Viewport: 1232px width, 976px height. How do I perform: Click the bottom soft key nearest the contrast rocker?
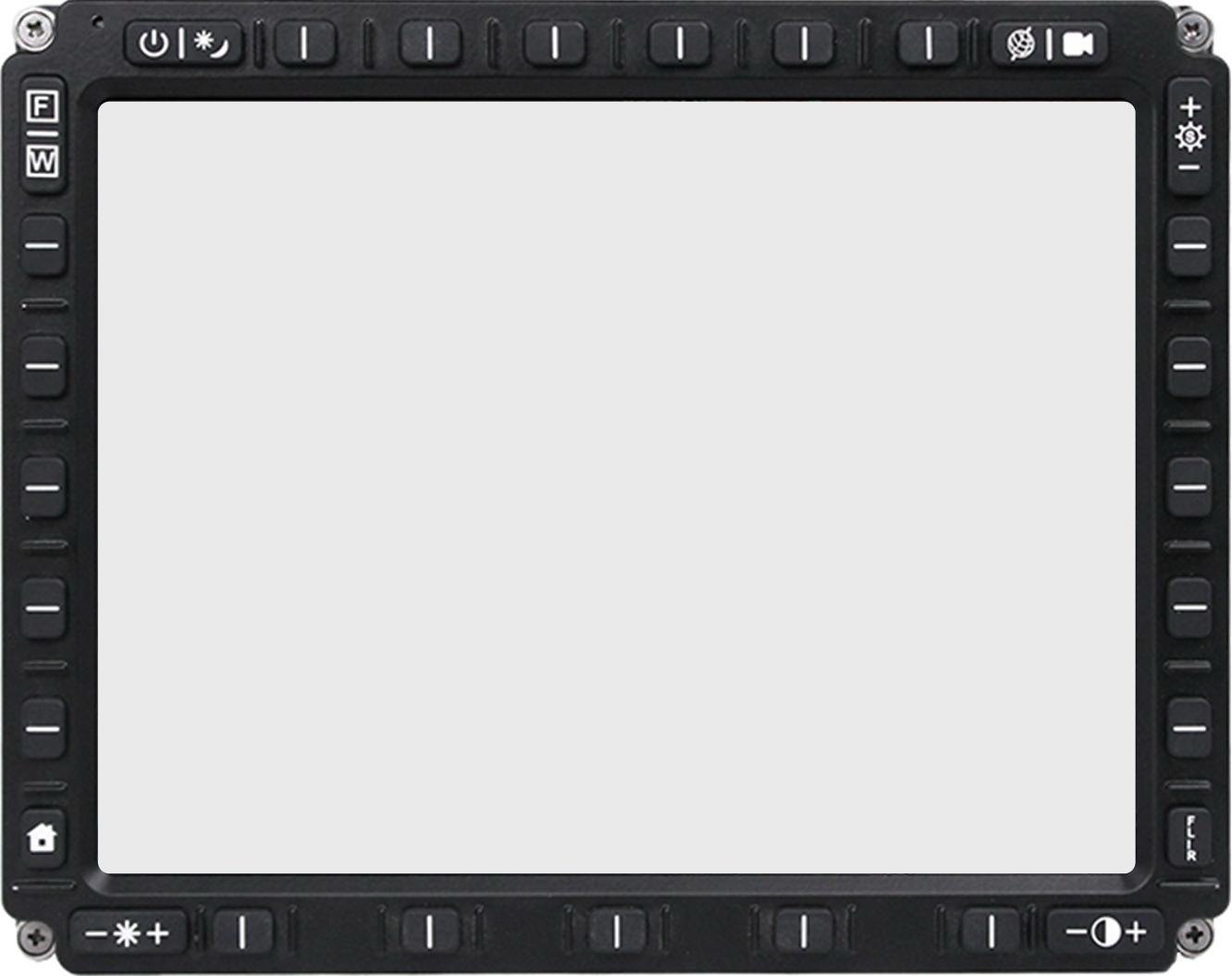991,931
